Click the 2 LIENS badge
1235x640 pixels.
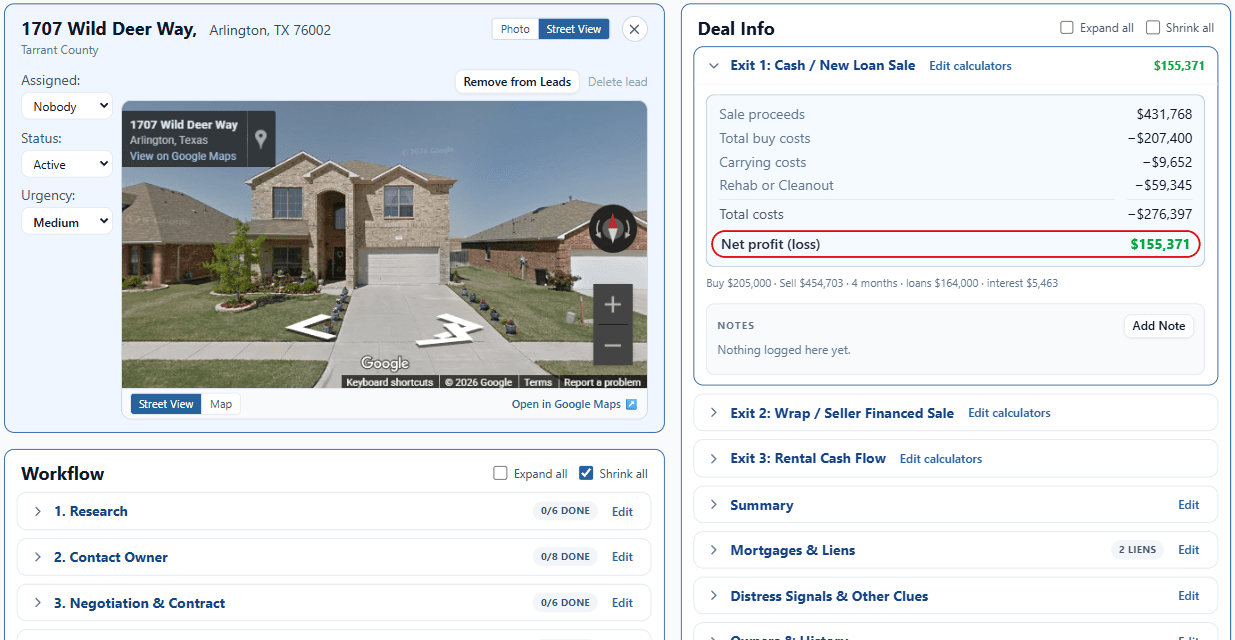(1138, 550)
